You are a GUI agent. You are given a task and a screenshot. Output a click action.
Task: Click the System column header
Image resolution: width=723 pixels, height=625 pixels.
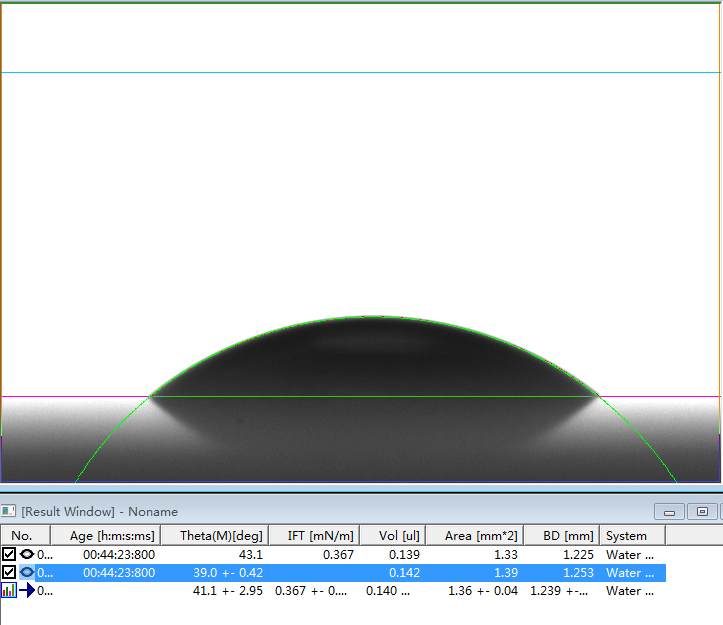(627, 536)
